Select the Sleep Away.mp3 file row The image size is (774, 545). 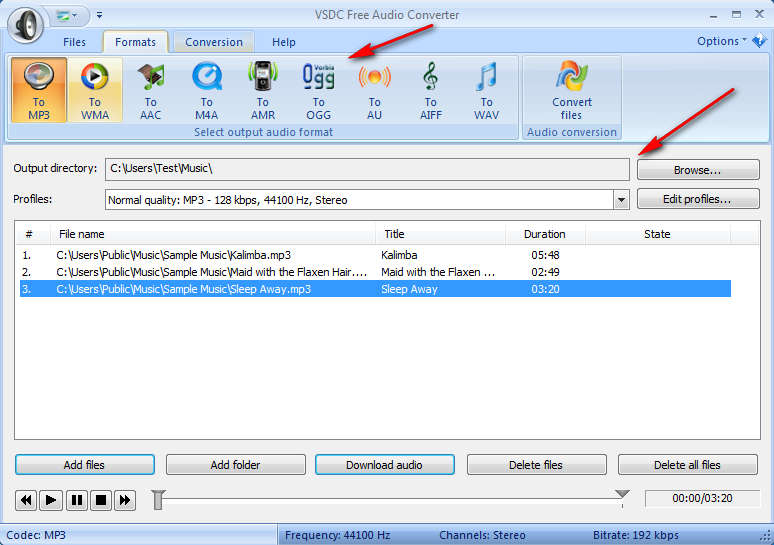[375, 289]
